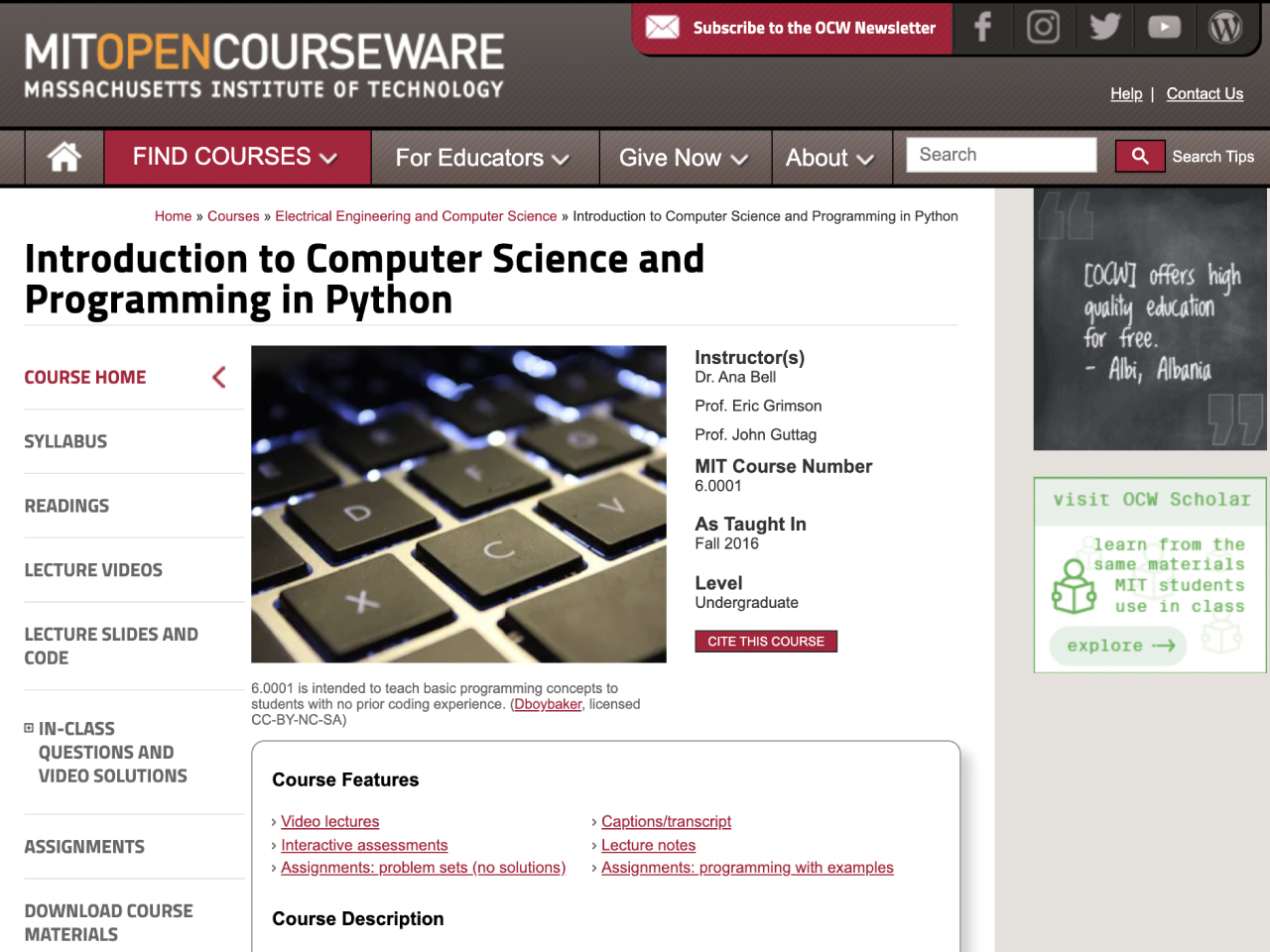1270x952 pixels.
Task: Open the Help link
Action: coord(1126,93)
